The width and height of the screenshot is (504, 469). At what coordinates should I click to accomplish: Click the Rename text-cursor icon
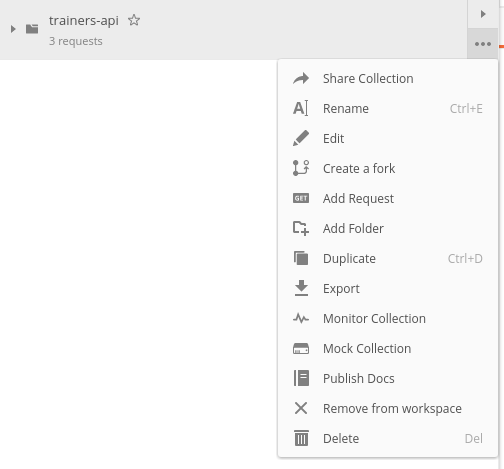301,108
